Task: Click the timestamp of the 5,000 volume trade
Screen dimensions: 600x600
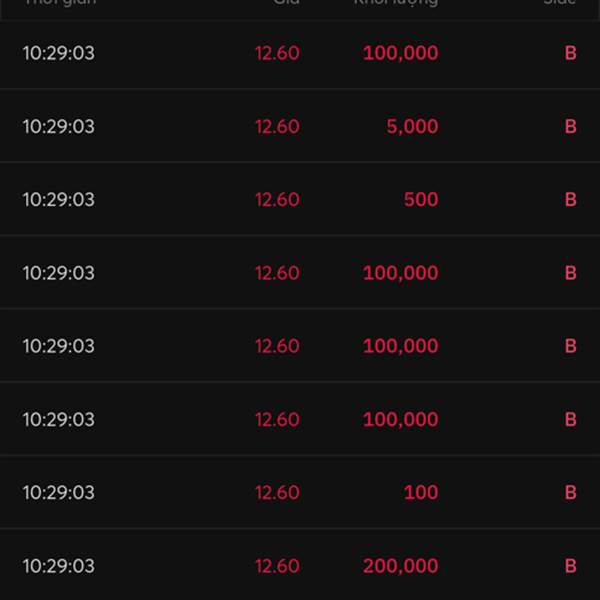Action: 59,127
